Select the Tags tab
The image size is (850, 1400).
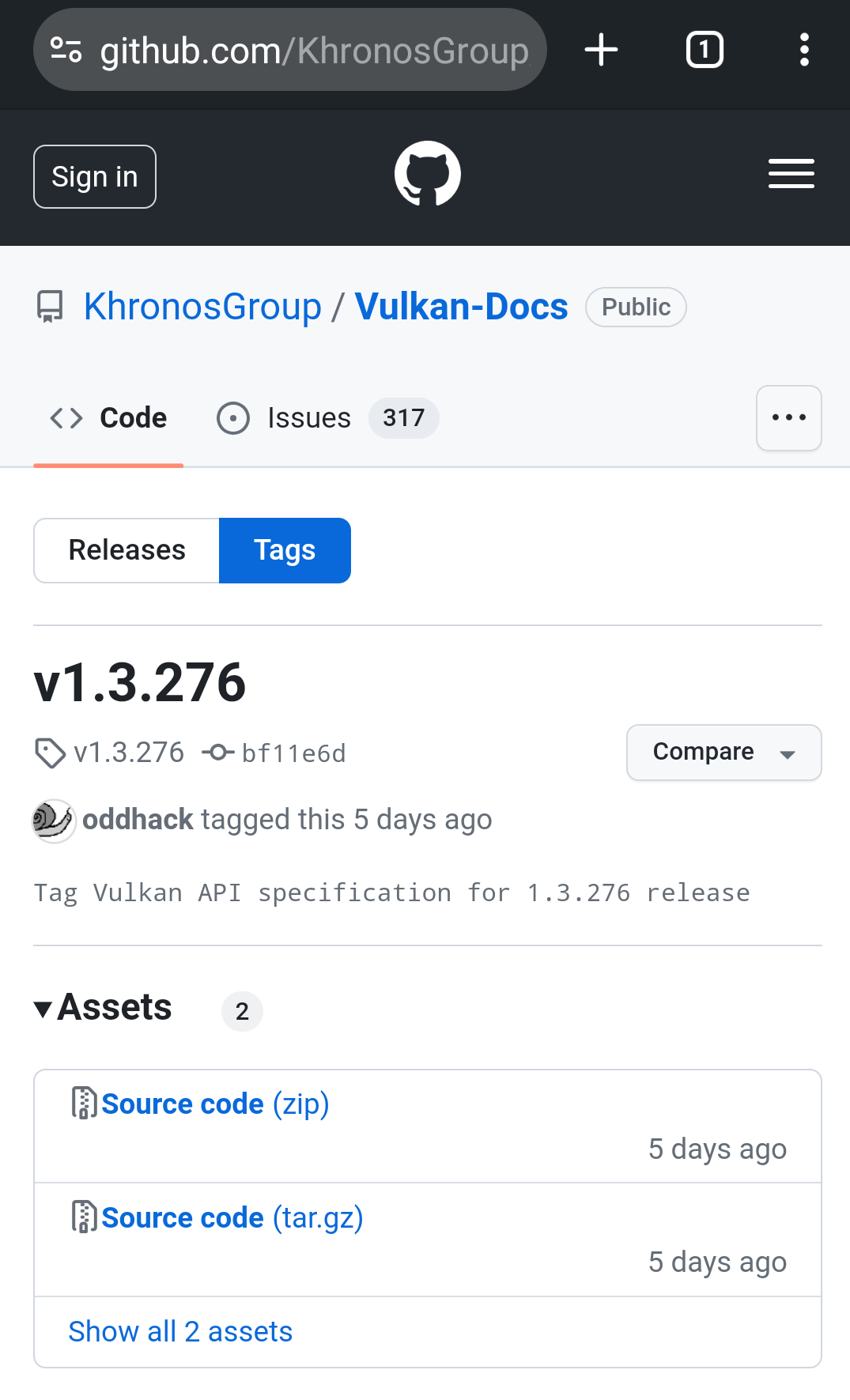pos(285,550)
